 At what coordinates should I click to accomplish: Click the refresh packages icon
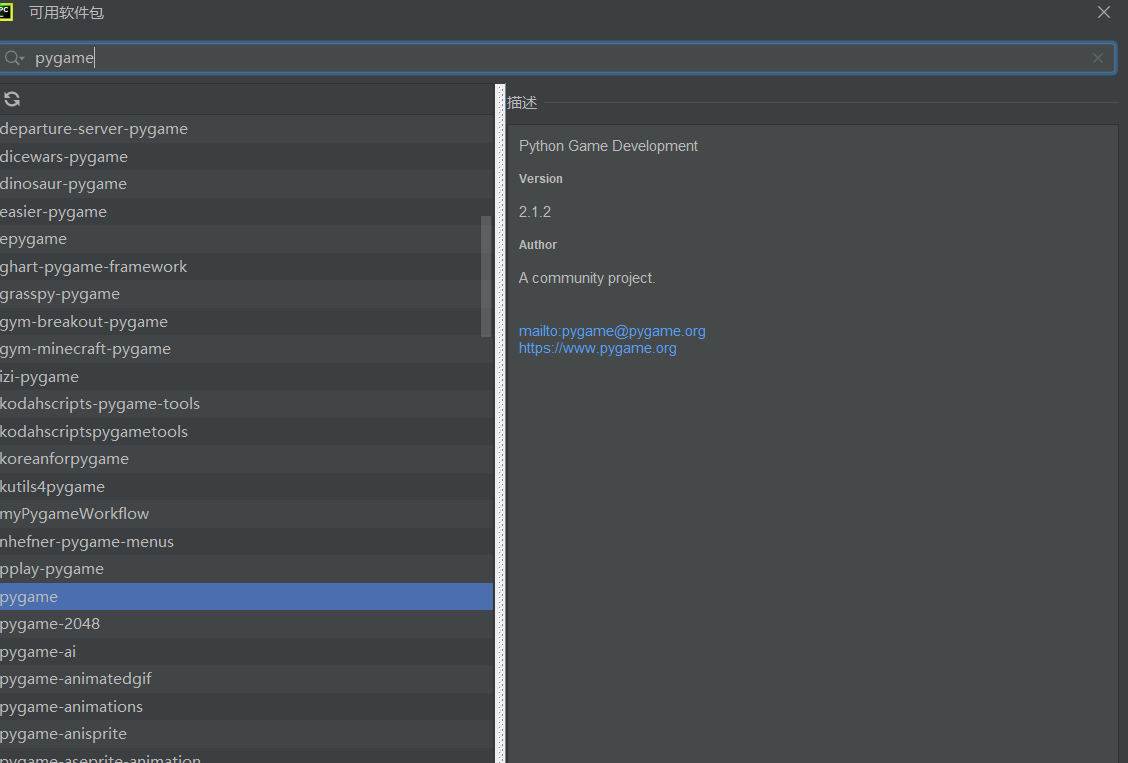[12, 99]
